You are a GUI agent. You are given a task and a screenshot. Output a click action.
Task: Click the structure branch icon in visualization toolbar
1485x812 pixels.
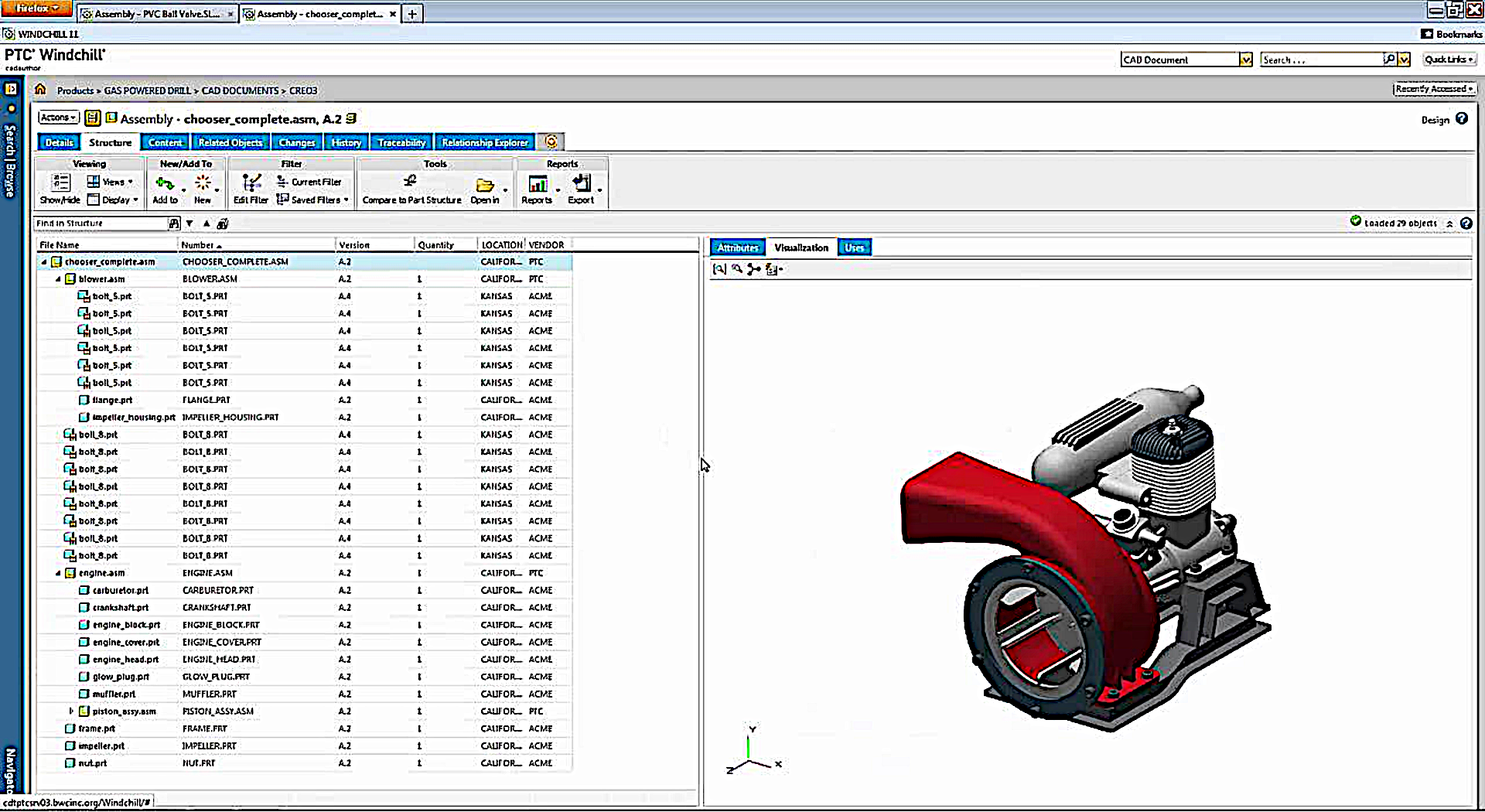click(x=754, y=269)
